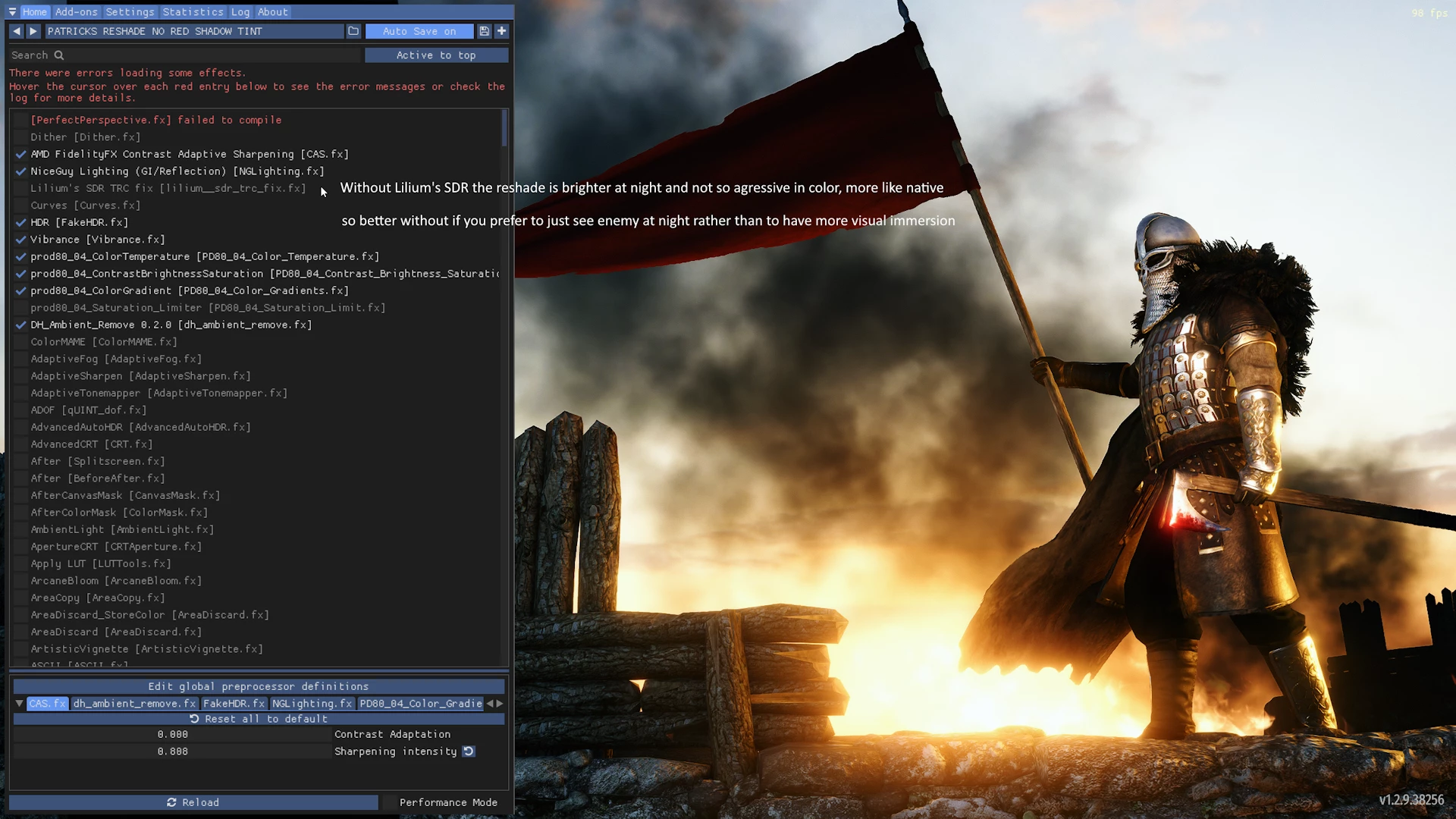Enable the ColorMAME checkbox
Viewport: 1456px width, 819px height.
(x=21, y=342)
